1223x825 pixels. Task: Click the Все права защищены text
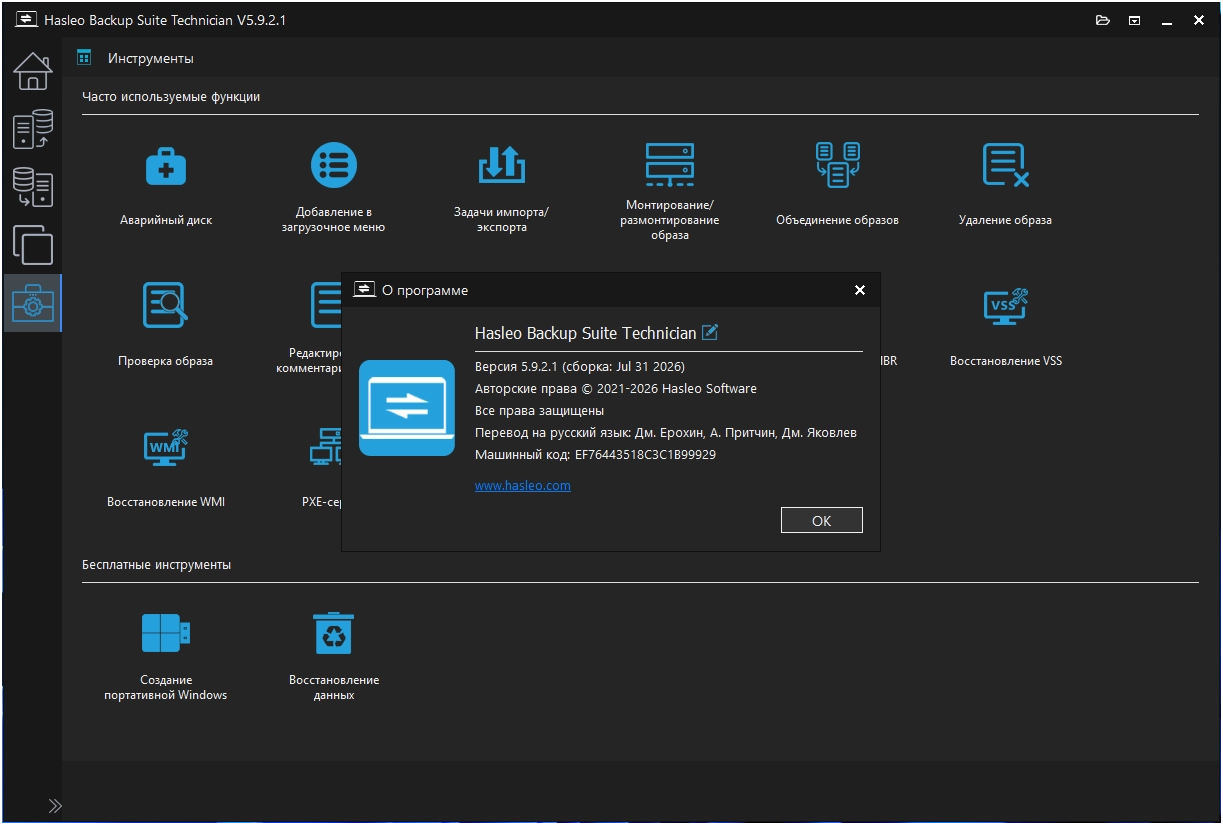pos(539,411)
